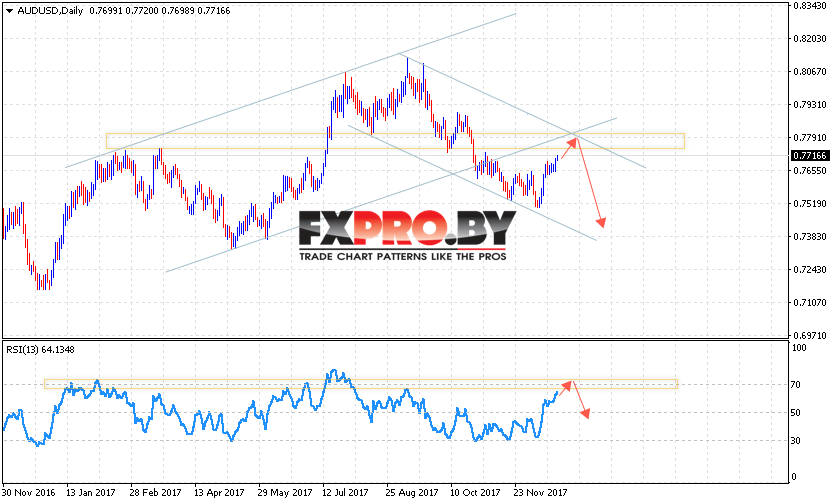Image resolution: width=831 pixels, height=504 pixels.
Task: Click the RSI scale value 50
Action: 796,412
